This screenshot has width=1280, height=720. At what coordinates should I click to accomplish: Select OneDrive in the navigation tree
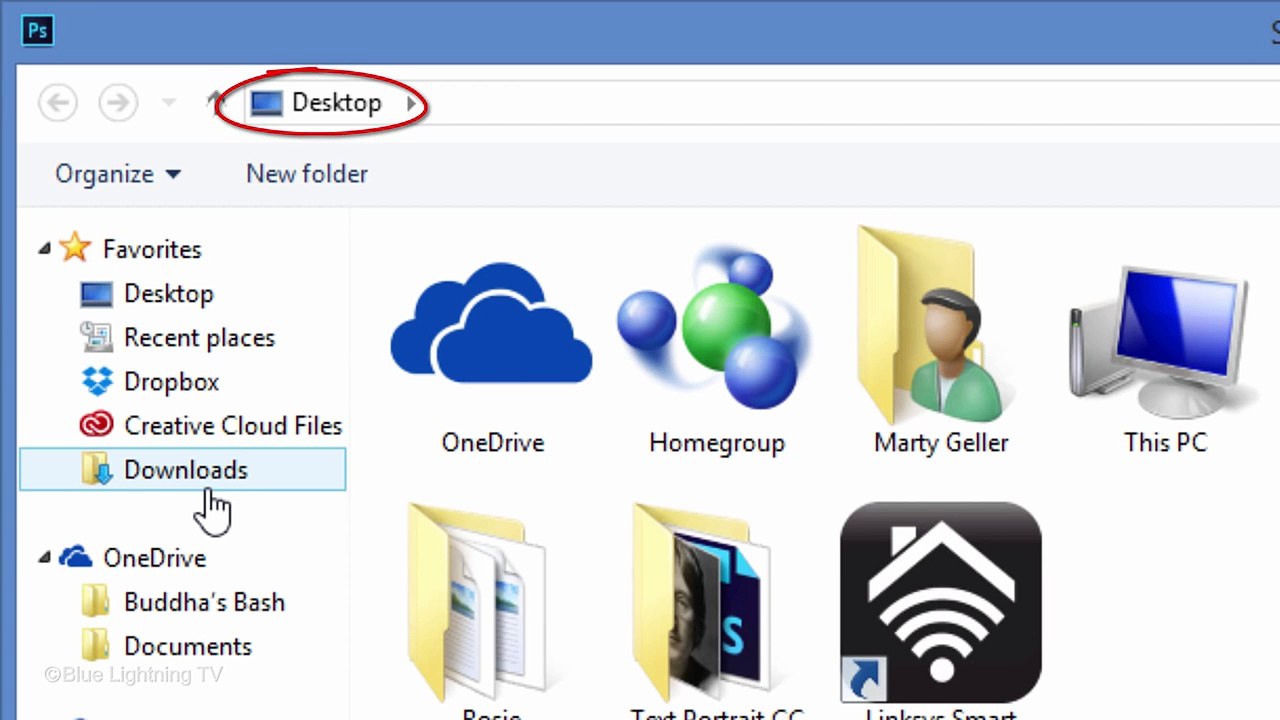pyautogui.click(x=154, y=558)
